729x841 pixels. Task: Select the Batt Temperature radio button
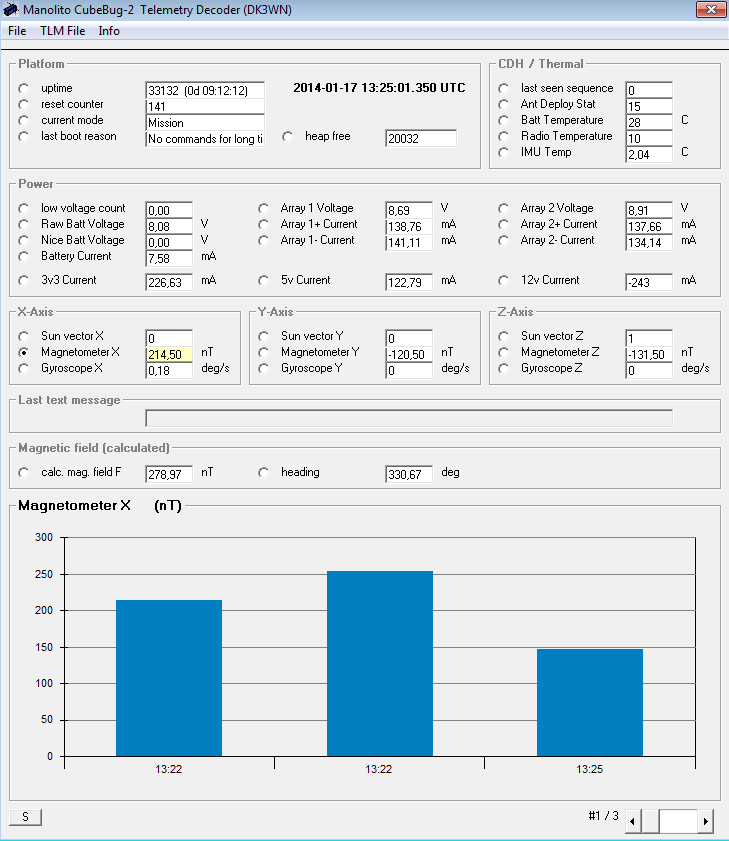(503, 121)
